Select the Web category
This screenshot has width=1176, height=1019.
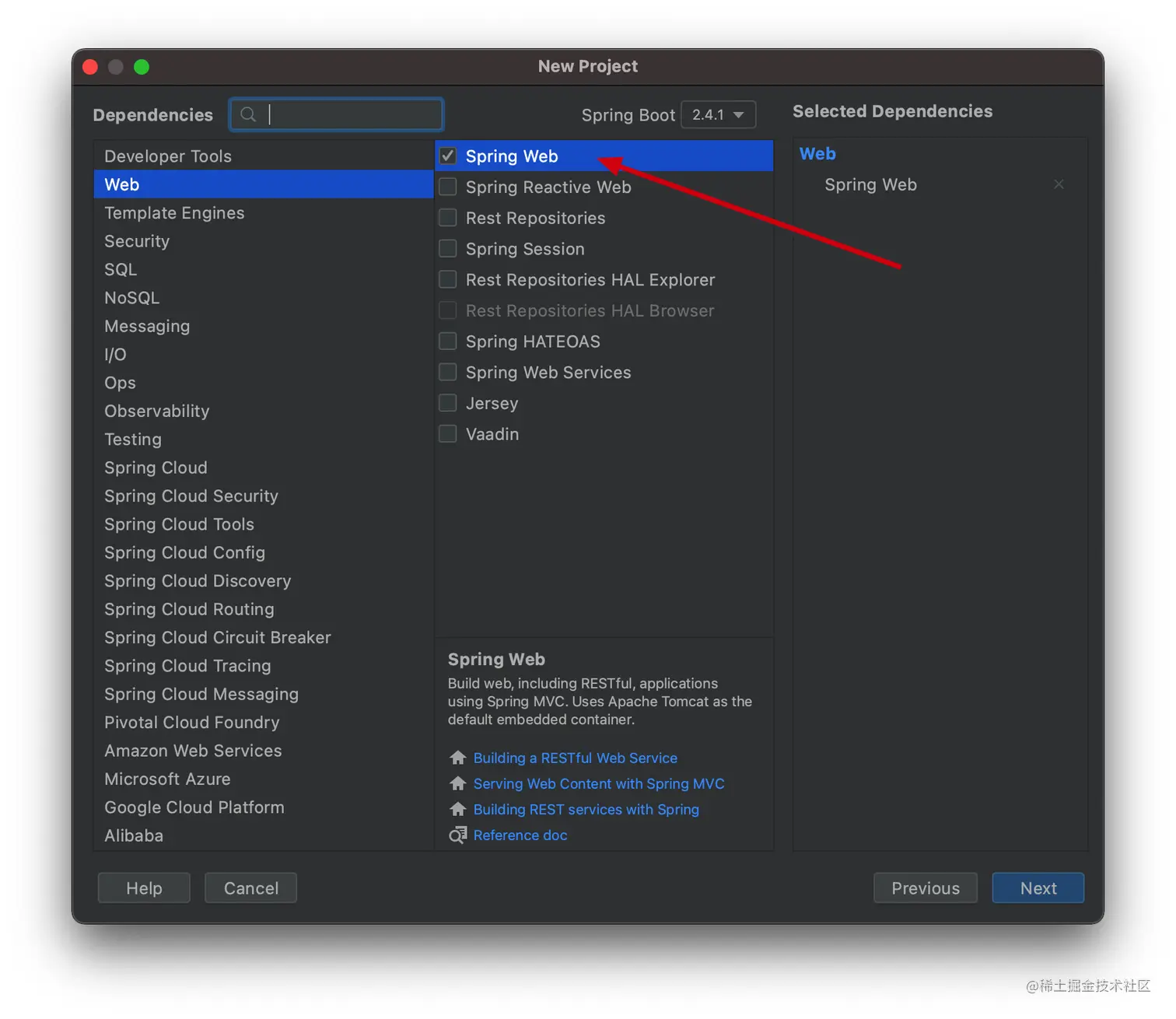click(x=263, y=184)
